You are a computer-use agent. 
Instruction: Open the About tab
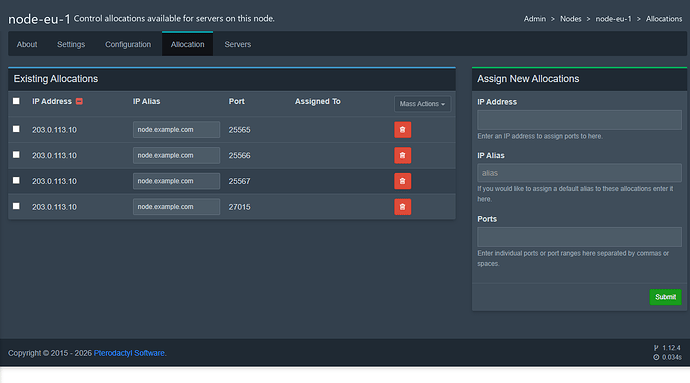(x=27, y=44)
